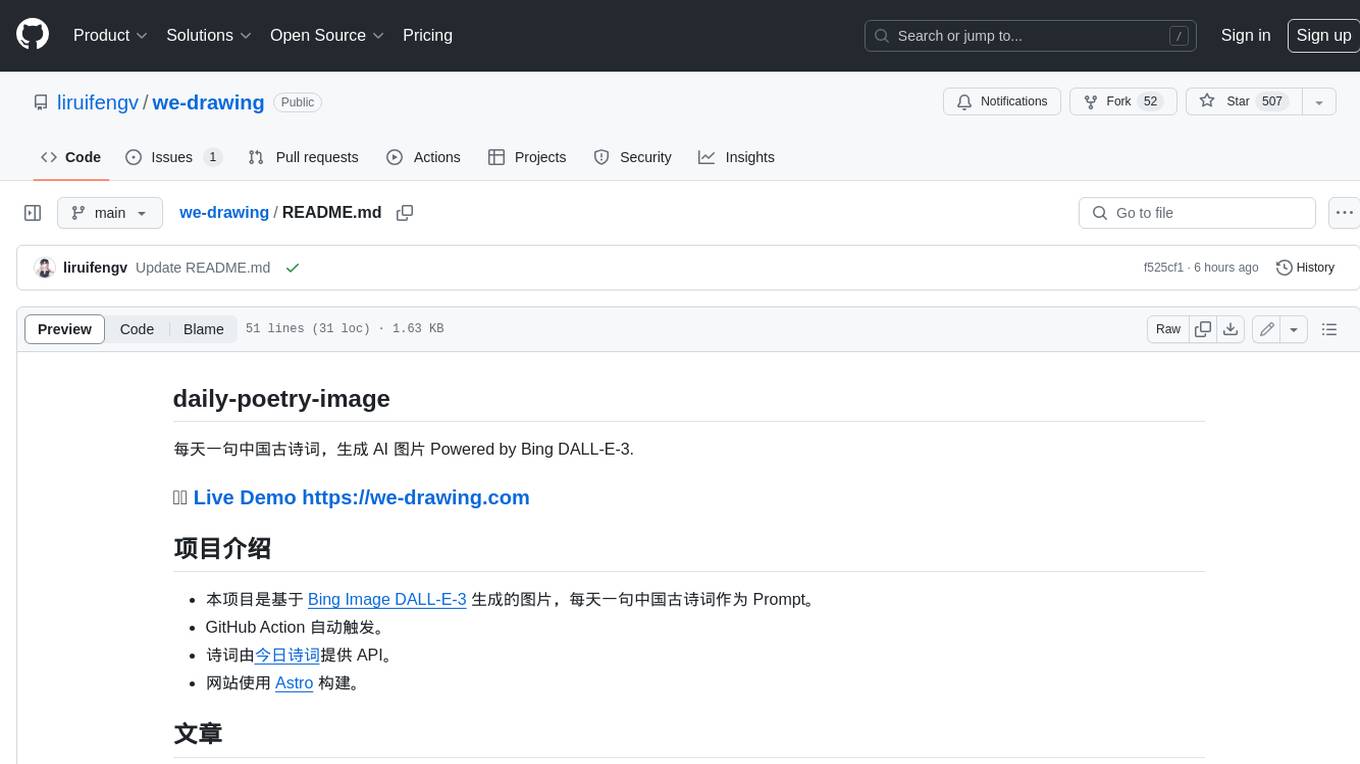The image size is (1360, 764).
Task: Switch to the Insights tab
Action: click(736, 157)
